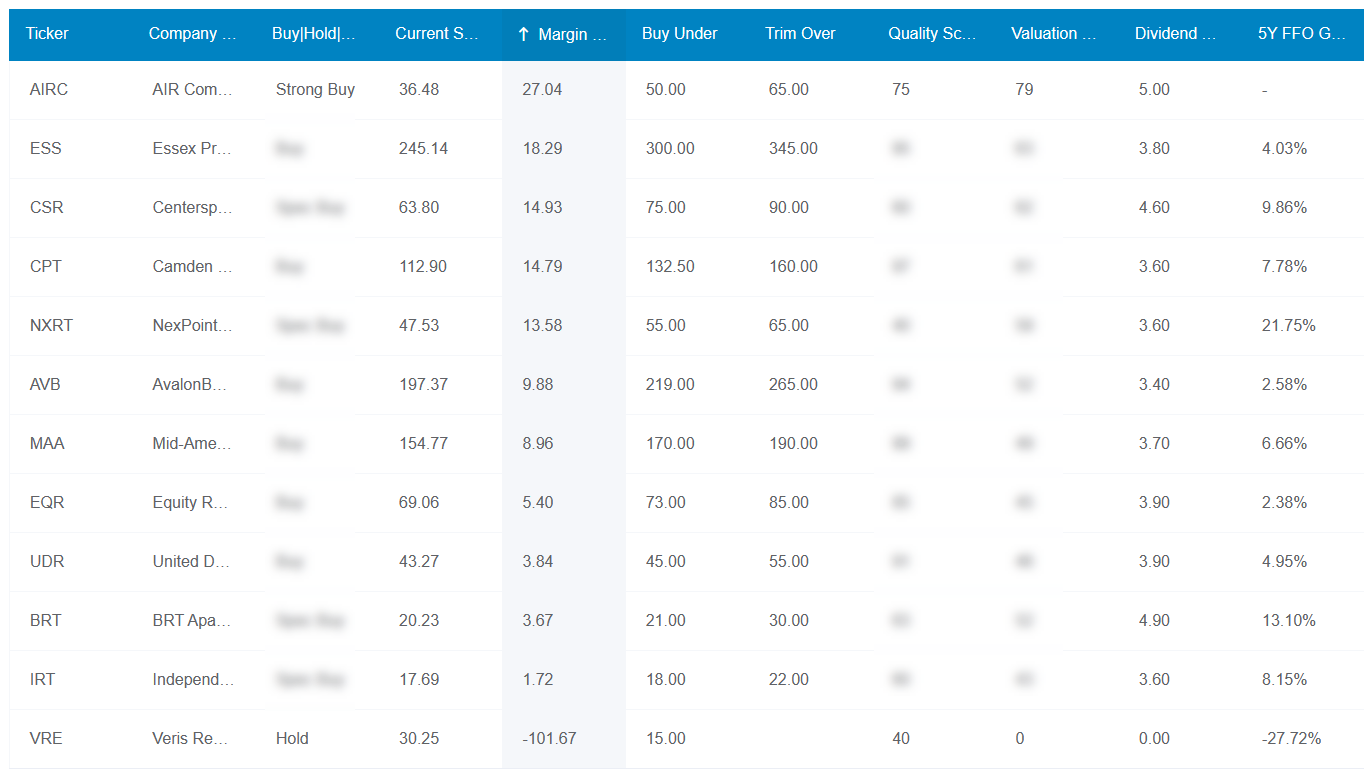This screenshot has width=1364, height=771.
Task: Click the CPT ticker cell
Action: click(46, 267)
